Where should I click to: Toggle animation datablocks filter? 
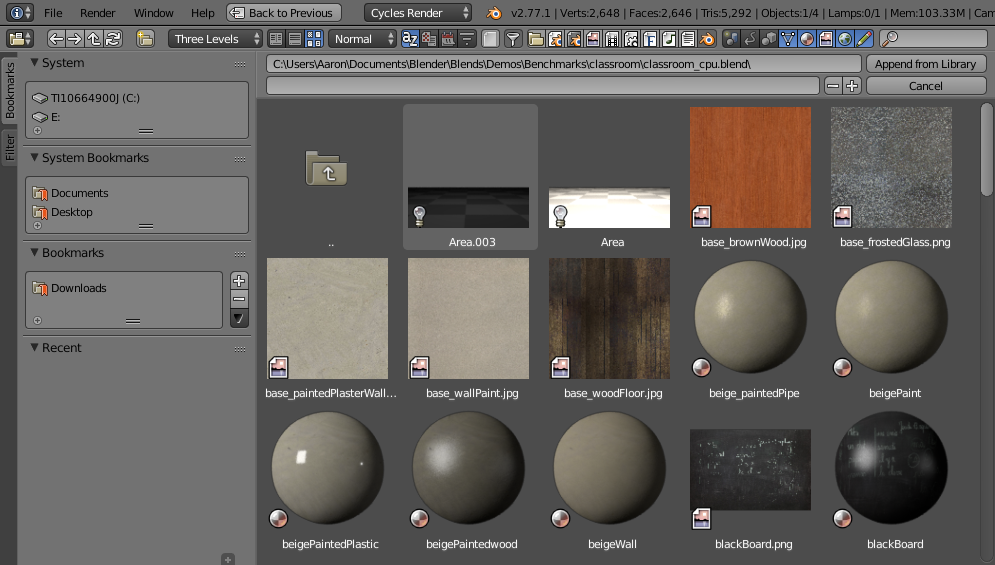point(750,39)
